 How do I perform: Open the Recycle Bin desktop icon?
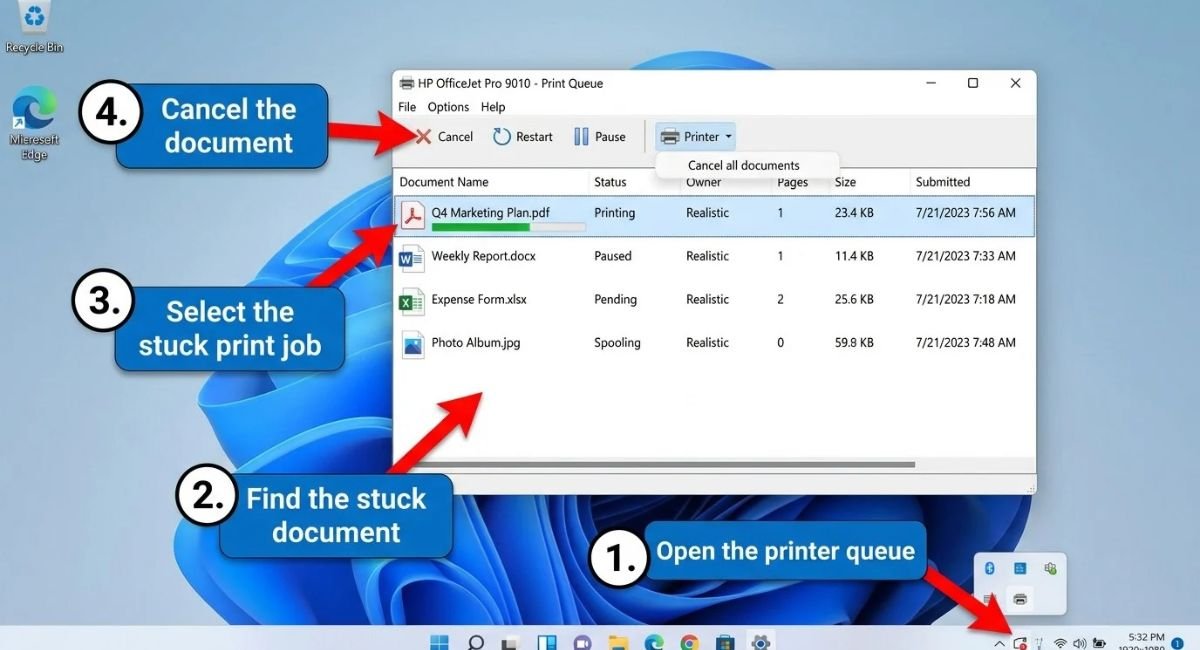point(34,28)
